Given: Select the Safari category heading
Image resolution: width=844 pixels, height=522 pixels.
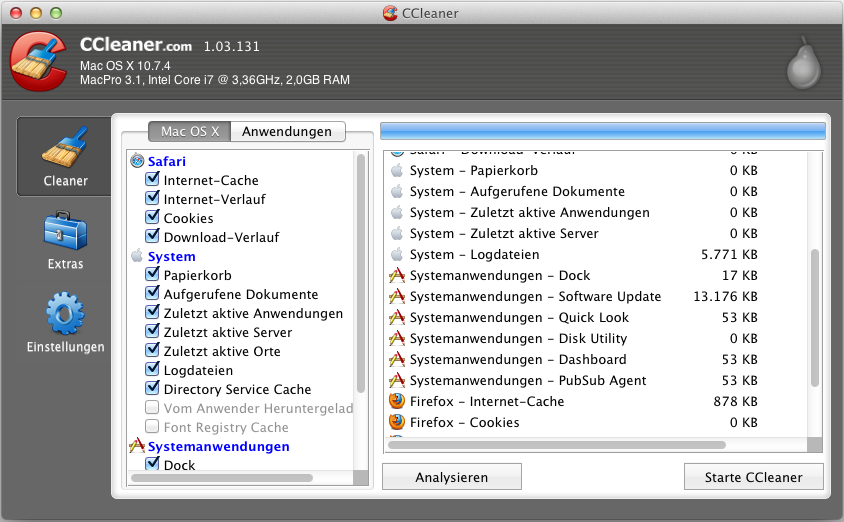Looking at the screenshot, I should [167, 161].
